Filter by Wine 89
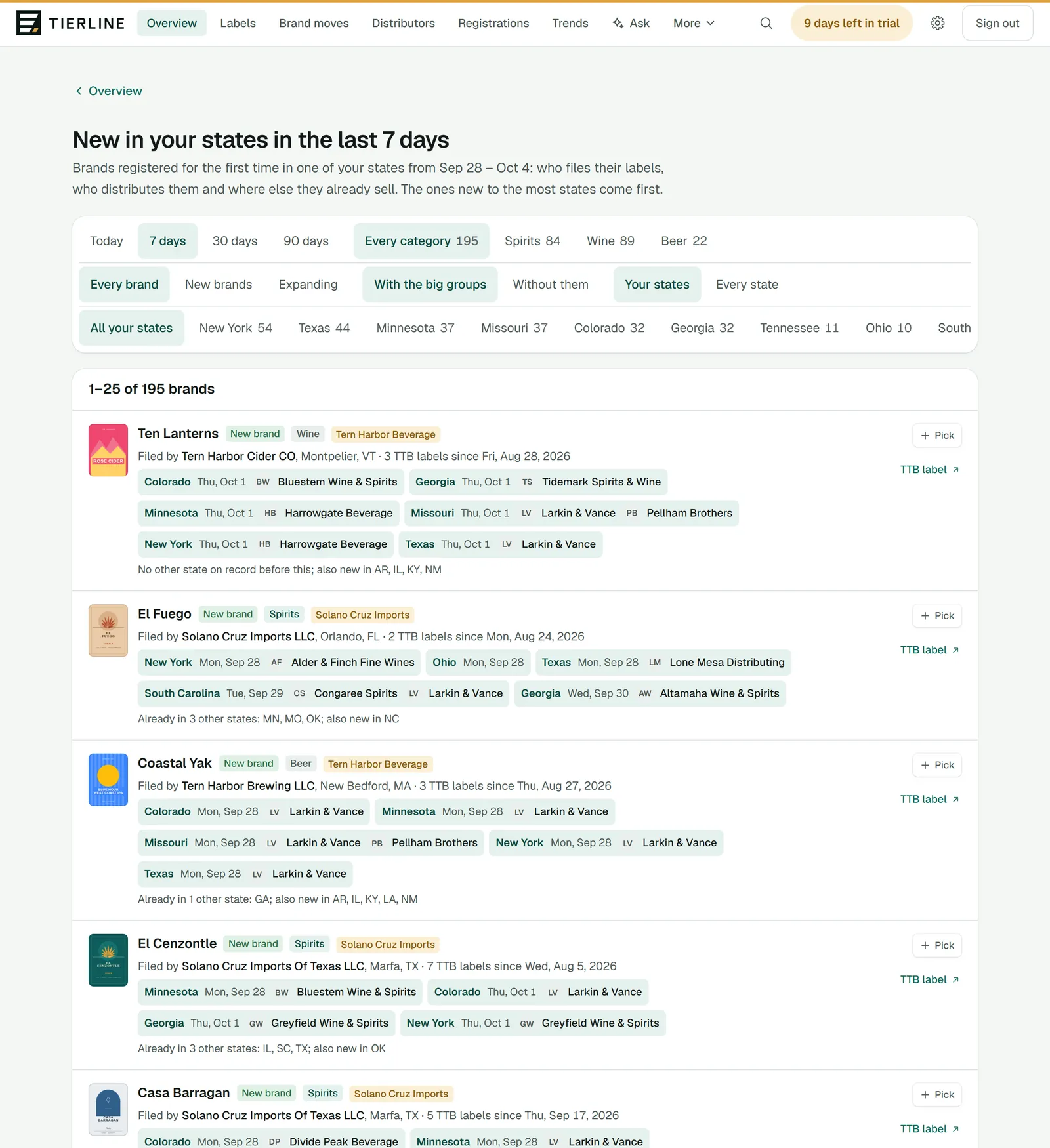This screenshot has width=1050, height=1148. [610, 241]
